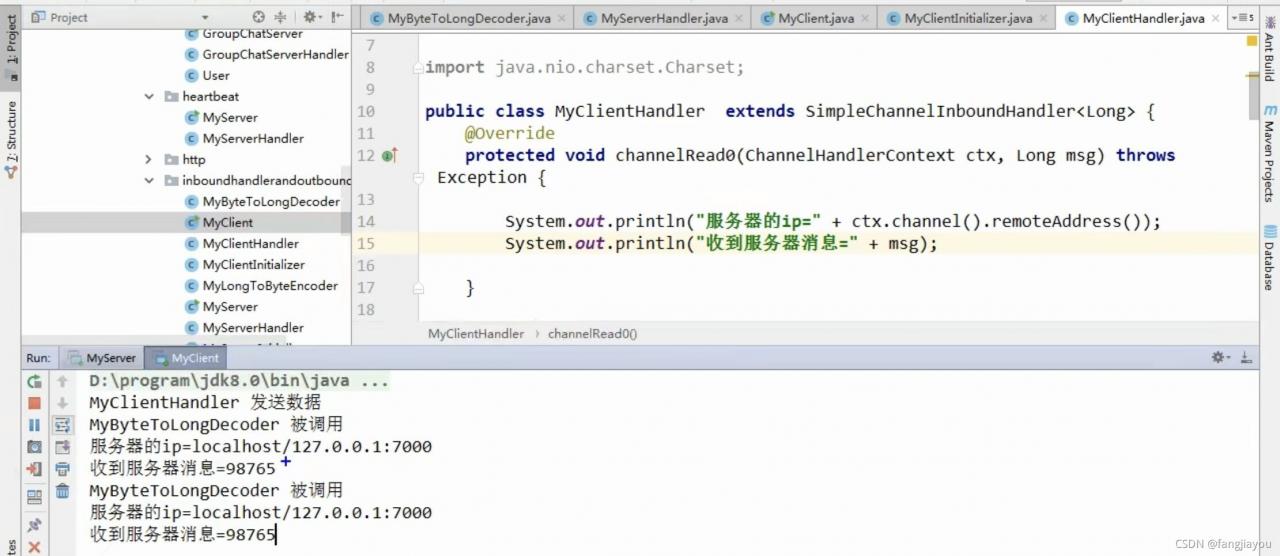The image size is (1280, 556).
Task: Click override gutter icon on line 12
Action: (x=390, y=155)
